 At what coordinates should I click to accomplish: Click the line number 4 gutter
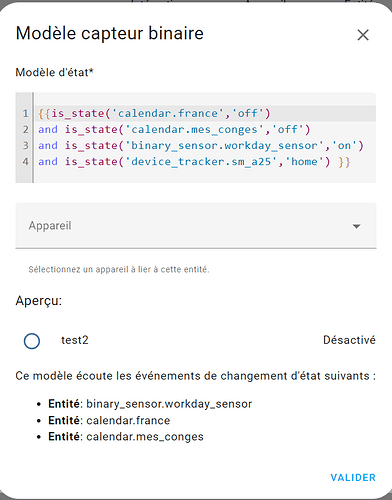click(25, 161)
